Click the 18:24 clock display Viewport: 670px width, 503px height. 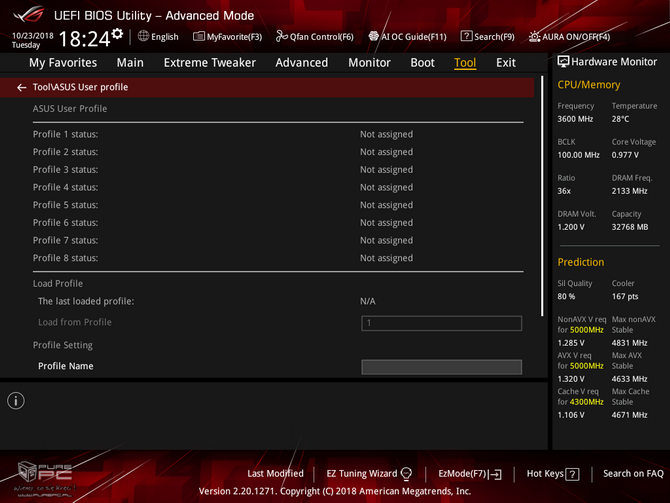[84, 39]
